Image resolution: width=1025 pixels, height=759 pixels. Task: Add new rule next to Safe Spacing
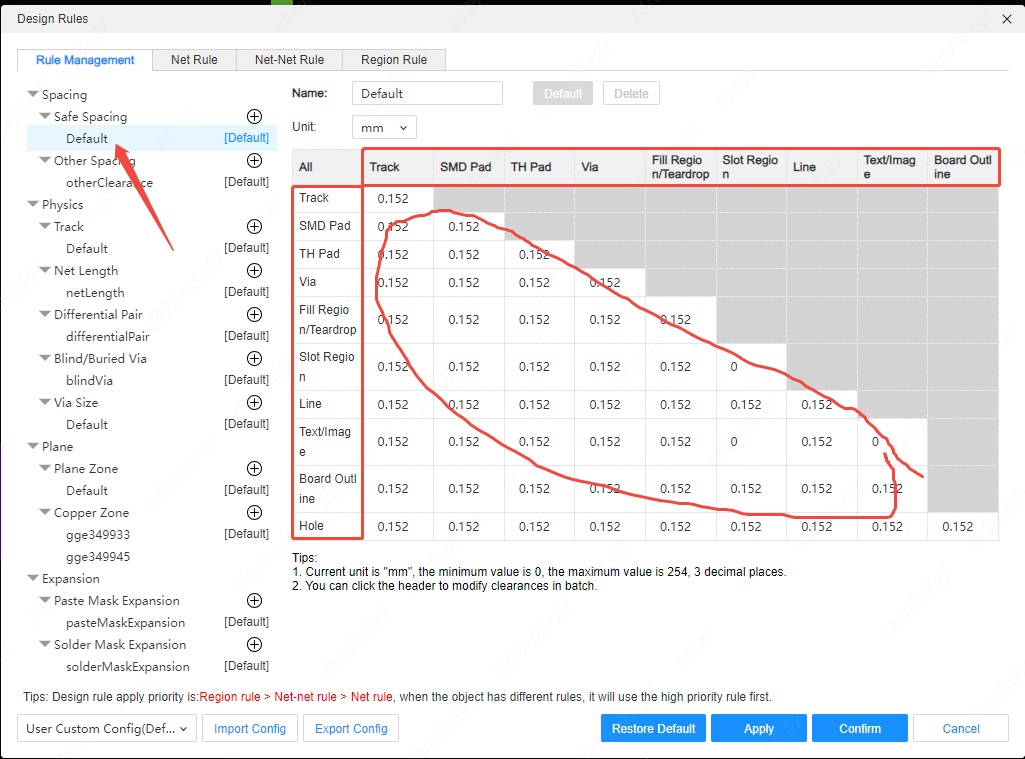[x=254, y=117]
